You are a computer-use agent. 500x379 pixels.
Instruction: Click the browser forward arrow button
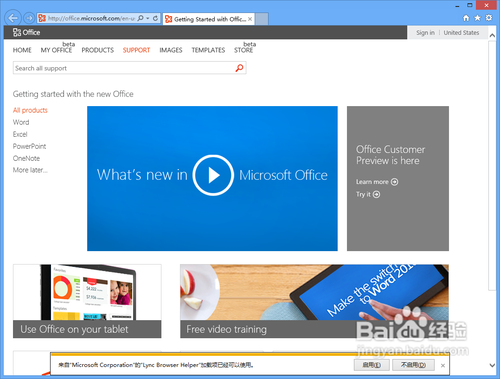tap(29, 18)
